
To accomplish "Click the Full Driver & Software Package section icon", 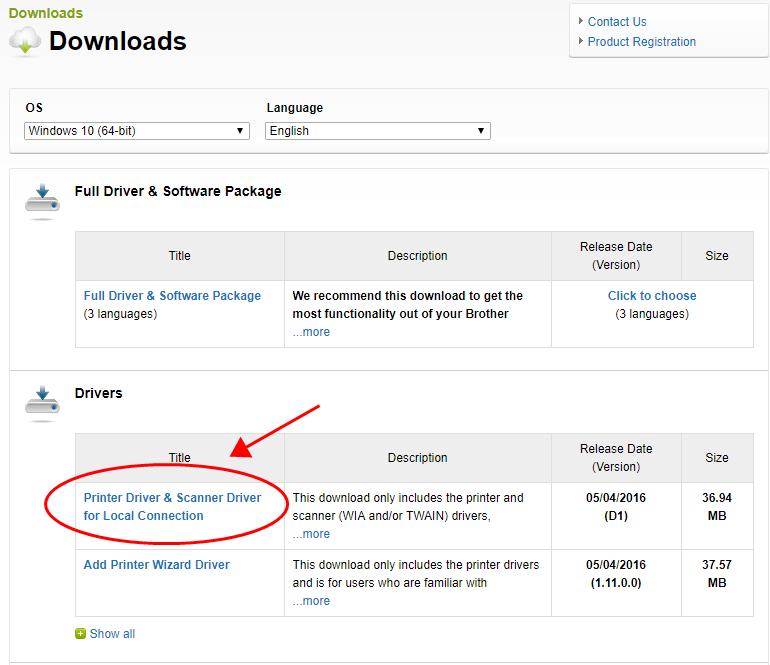I will coord(43,198).
